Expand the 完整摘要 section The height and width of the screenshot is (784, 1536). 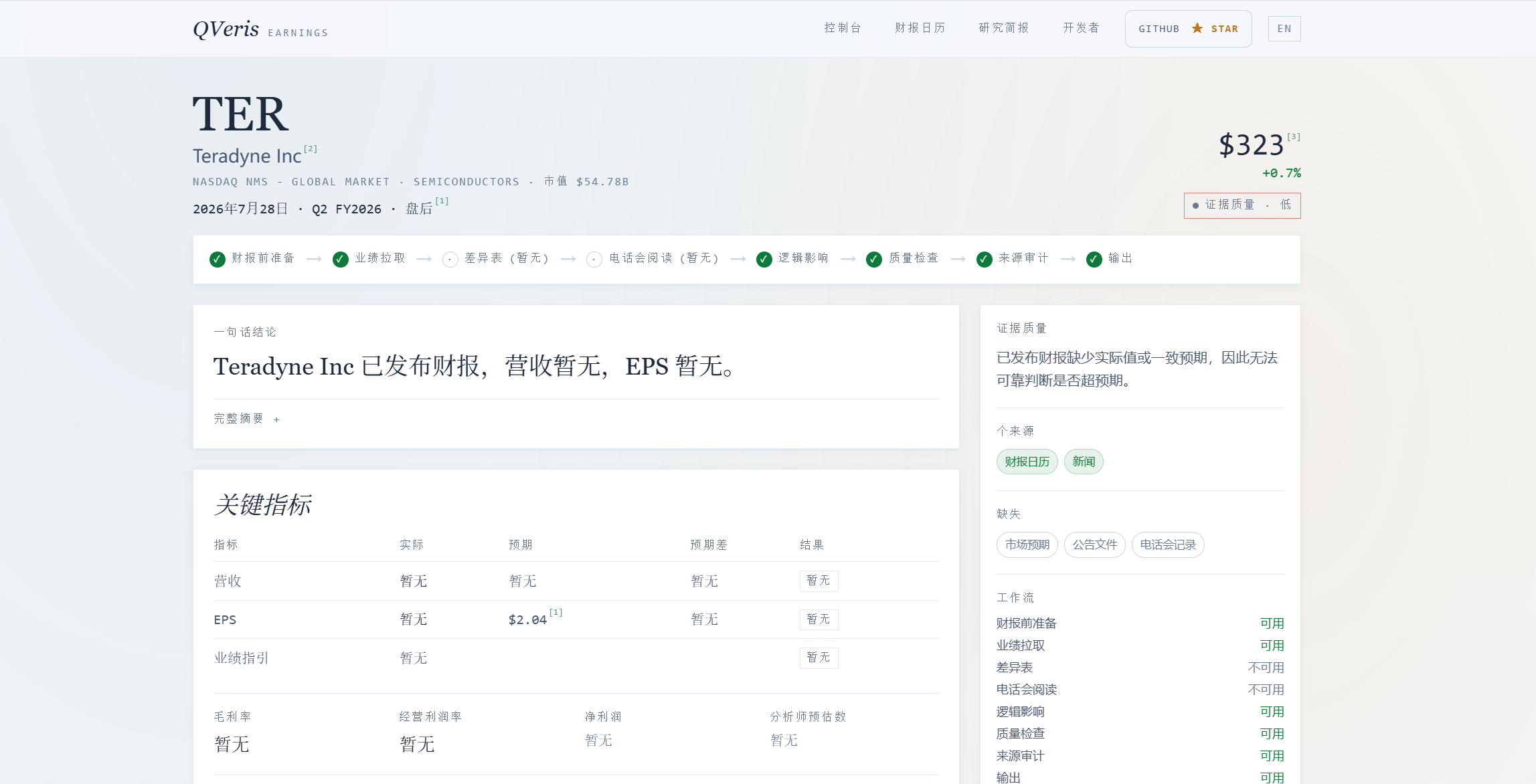(x=246, y=419)
